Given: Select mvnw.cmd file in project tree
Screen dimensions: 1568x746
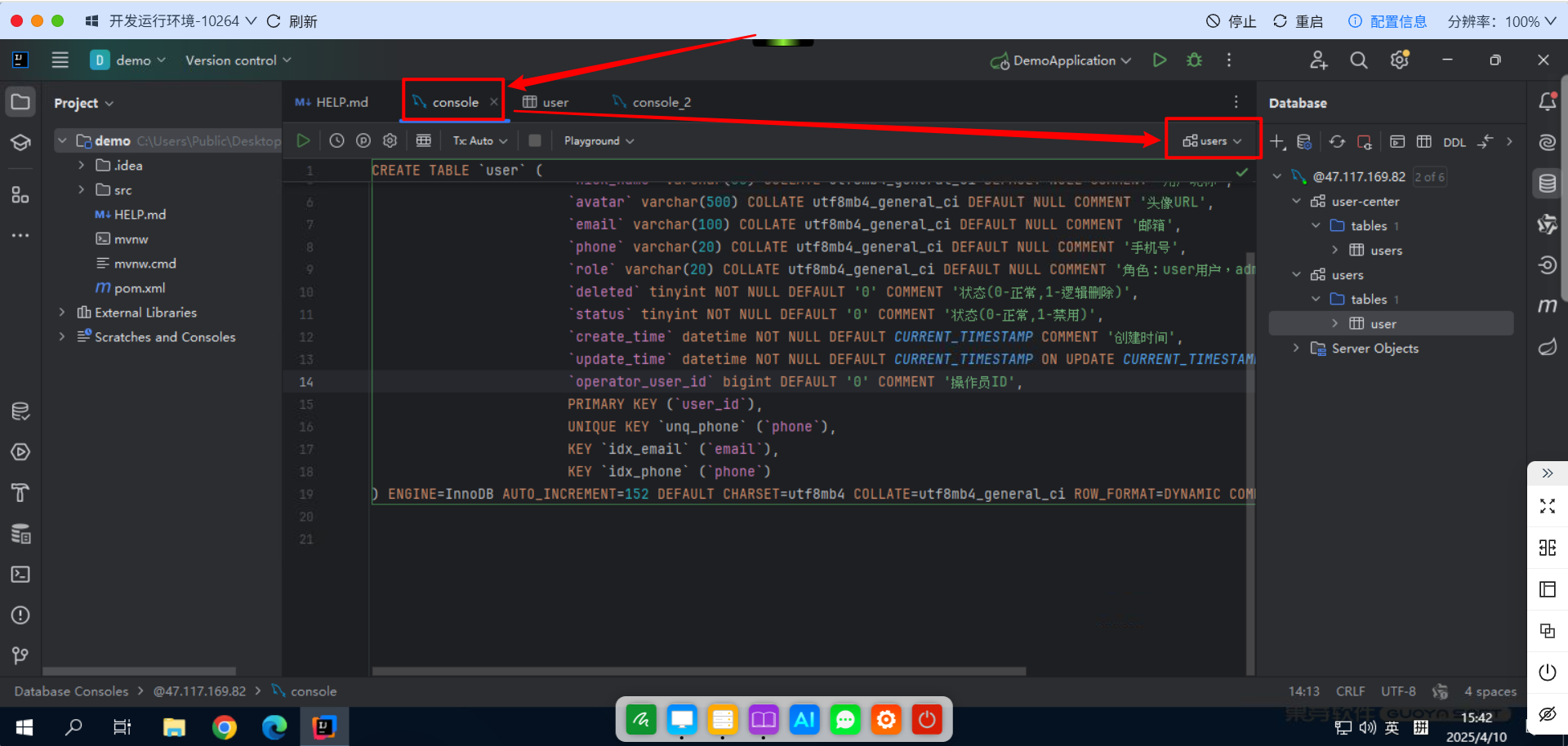Looking at the screenshot, I should click(136, 263).
